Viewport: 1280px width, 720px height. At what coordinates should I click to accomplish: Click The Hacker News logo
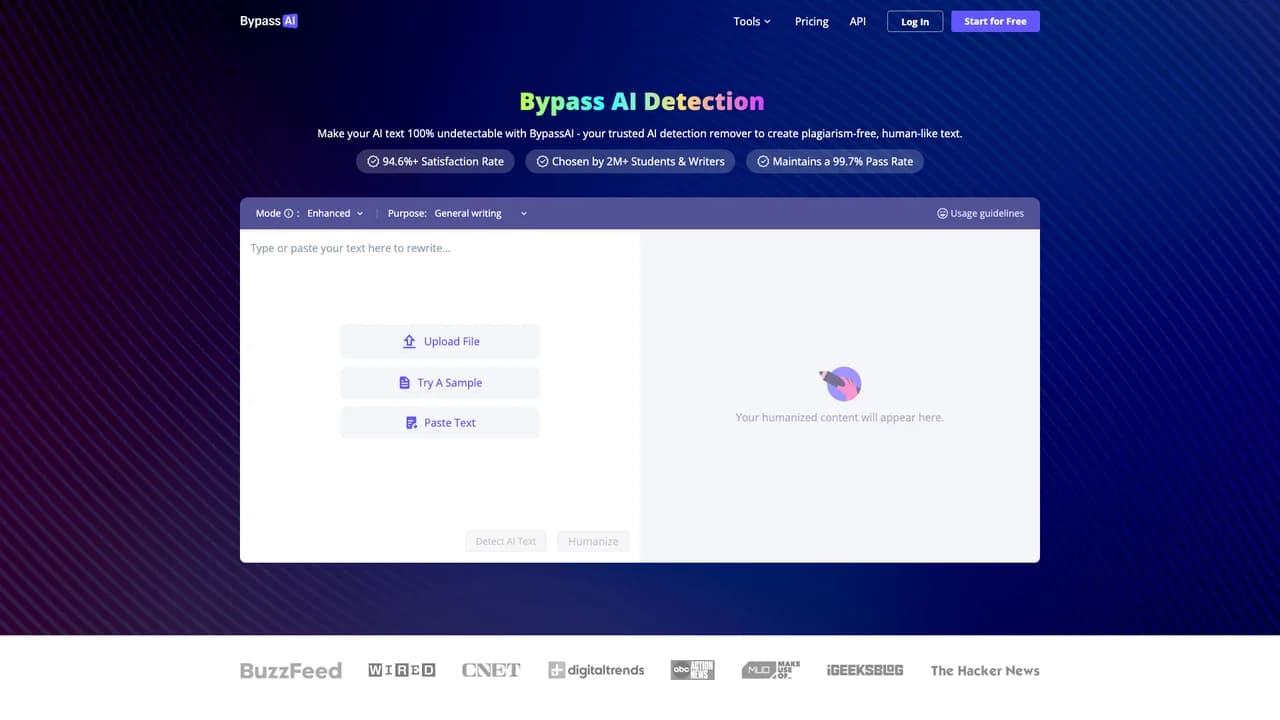(985, 671)
